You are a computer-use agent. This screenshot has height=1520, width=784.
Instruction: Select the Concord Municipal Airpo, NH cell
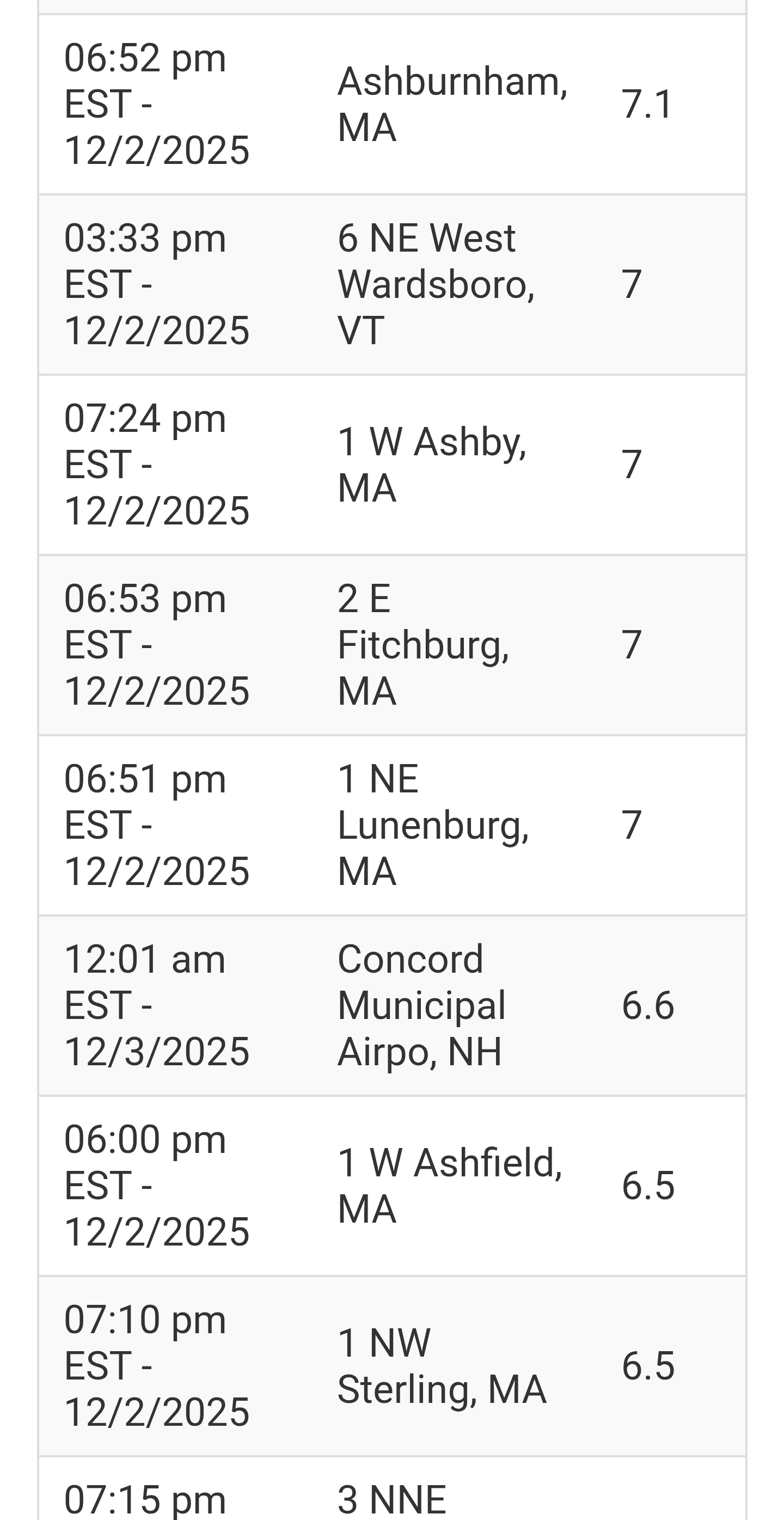(x=421, y=1005)
